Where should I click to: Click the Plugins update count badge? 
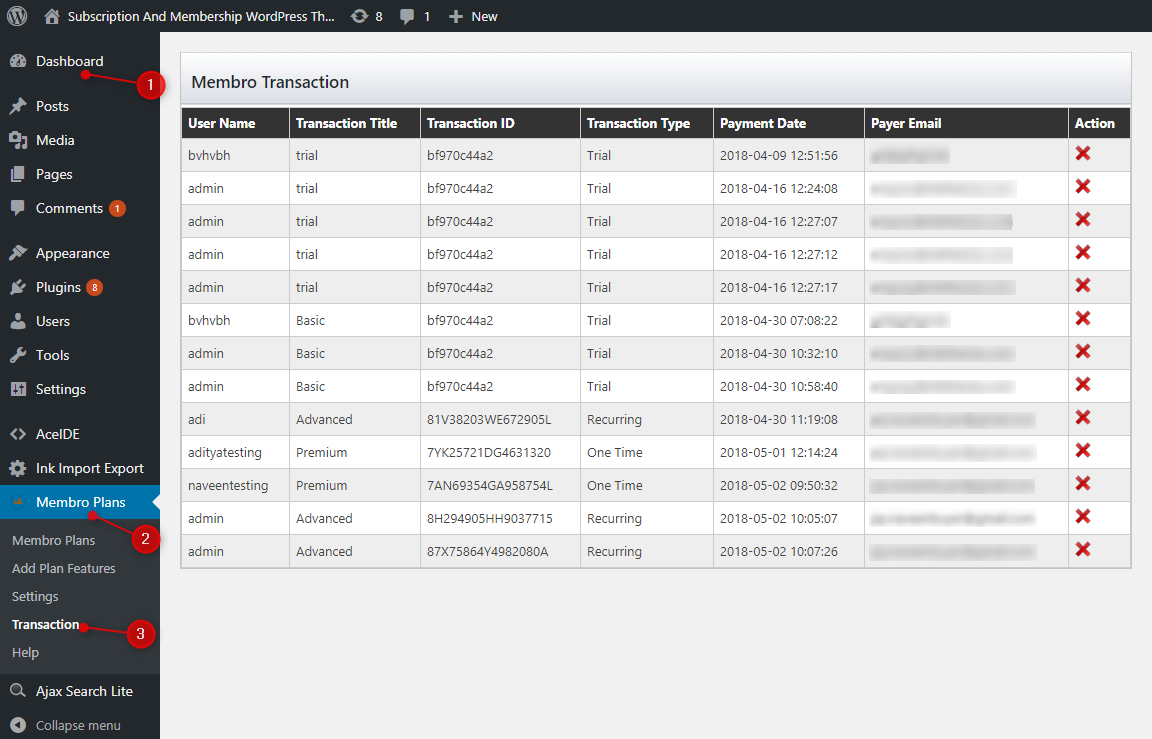click(x=94, y=287)
